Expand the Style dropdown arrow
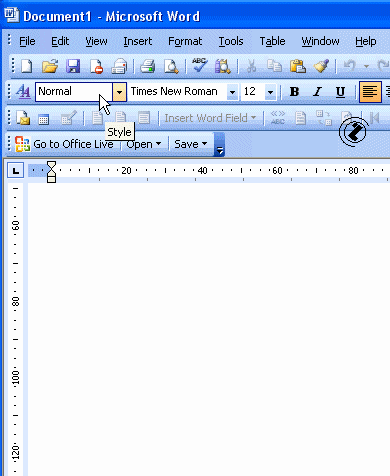 click(x=119, y=92)
